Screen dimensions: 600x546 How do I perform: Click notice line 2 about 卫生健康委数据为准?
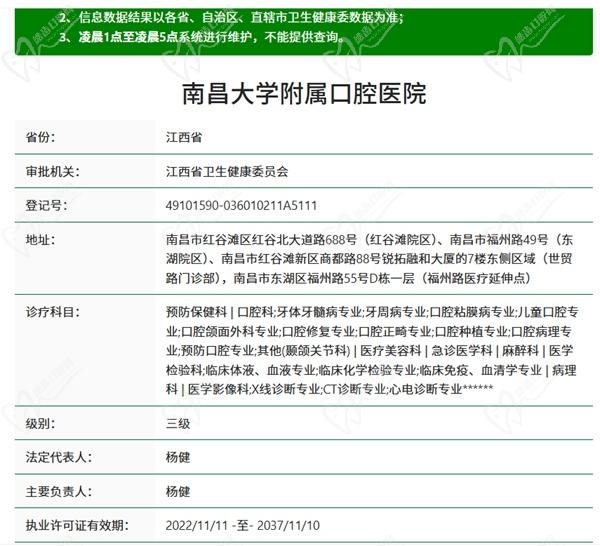(231, 18)
